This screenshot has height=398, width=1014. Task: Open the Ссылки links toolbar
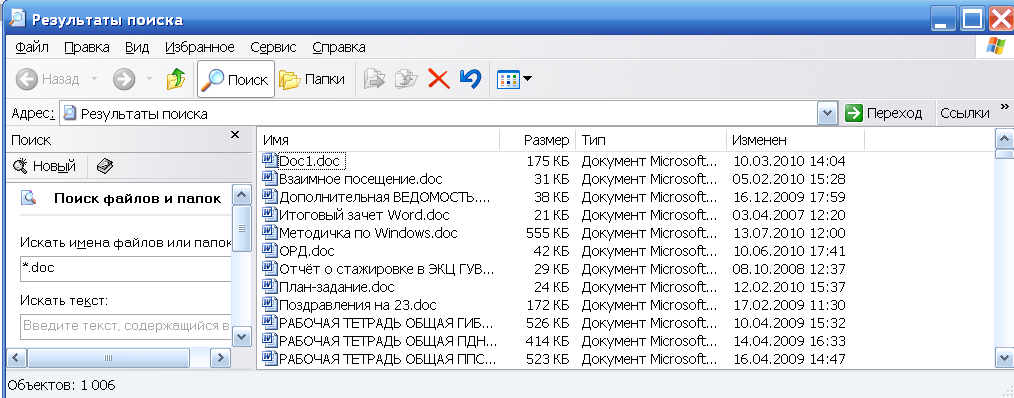[964, 113]
